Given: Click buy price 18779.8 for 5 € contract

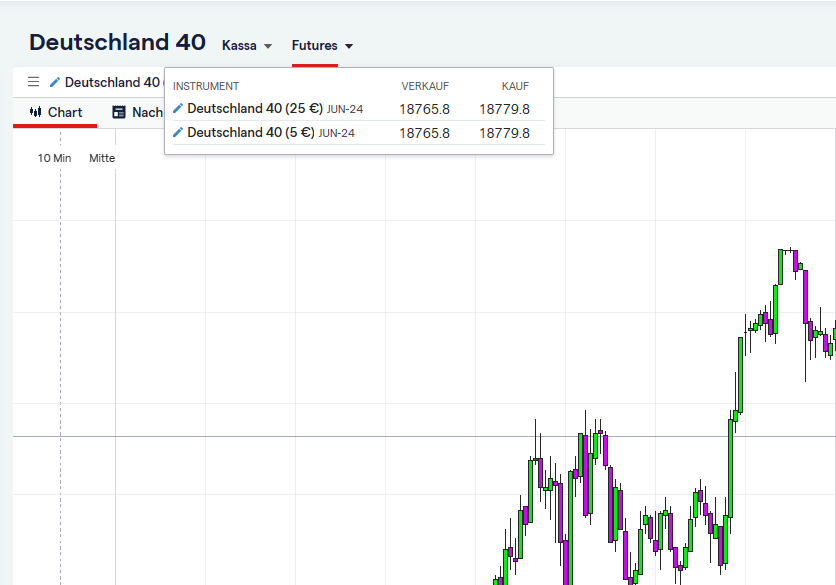Looking at the screenshot, I should [x=504, y=133].
